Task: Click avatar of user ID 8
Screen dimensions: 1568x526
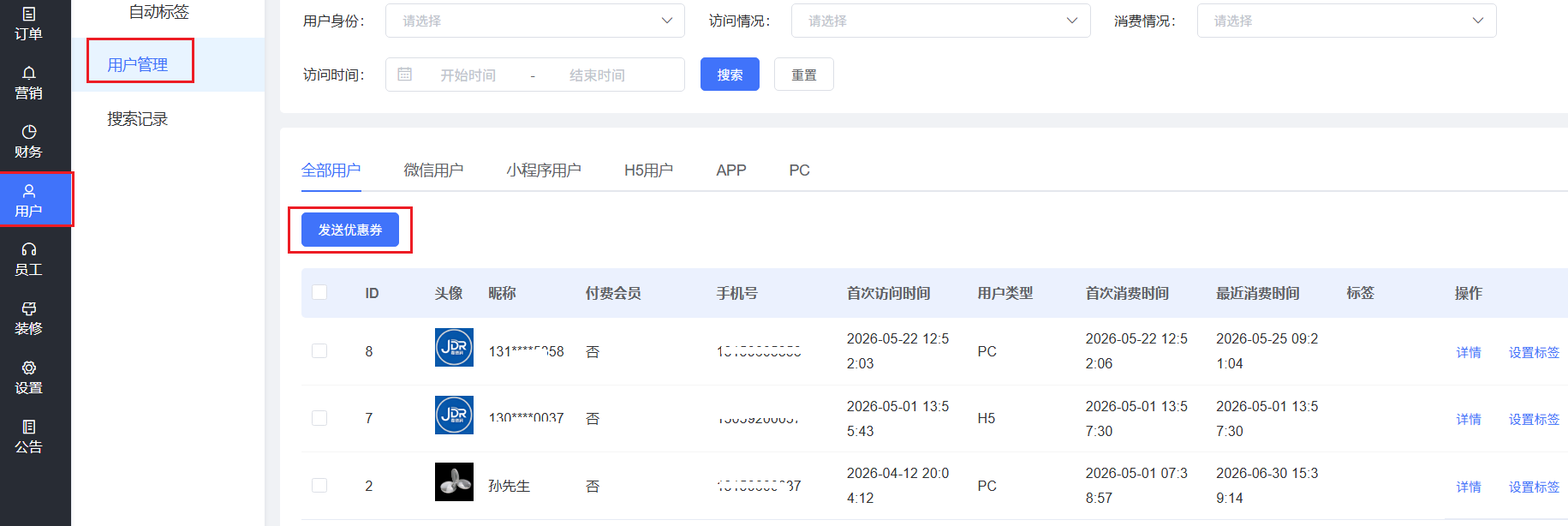Action: (x=454, y=347)
